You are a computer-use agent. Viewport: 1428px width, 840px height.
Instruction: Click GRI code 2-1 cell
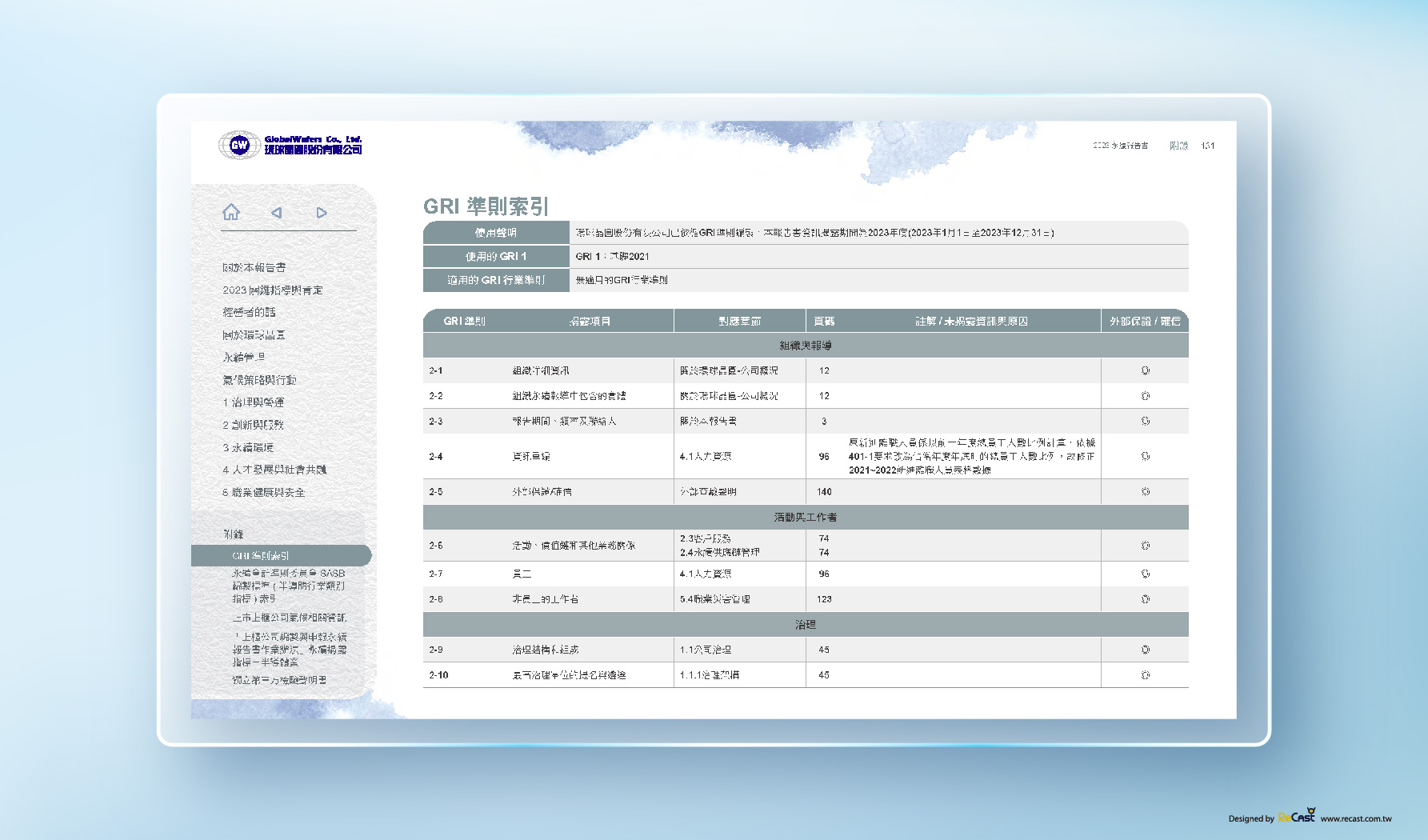(436, 370)
